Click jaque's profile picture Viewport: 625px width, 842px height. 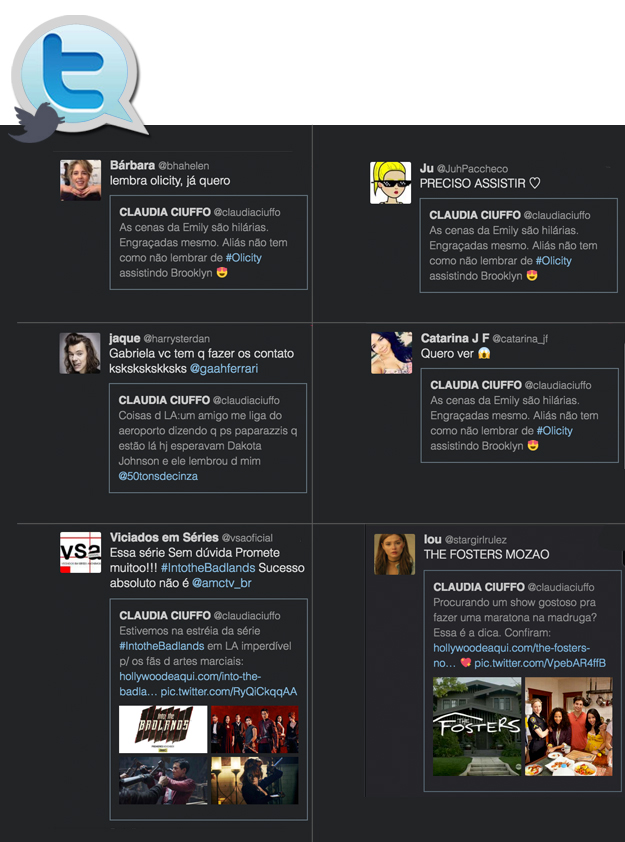[80, 353]
